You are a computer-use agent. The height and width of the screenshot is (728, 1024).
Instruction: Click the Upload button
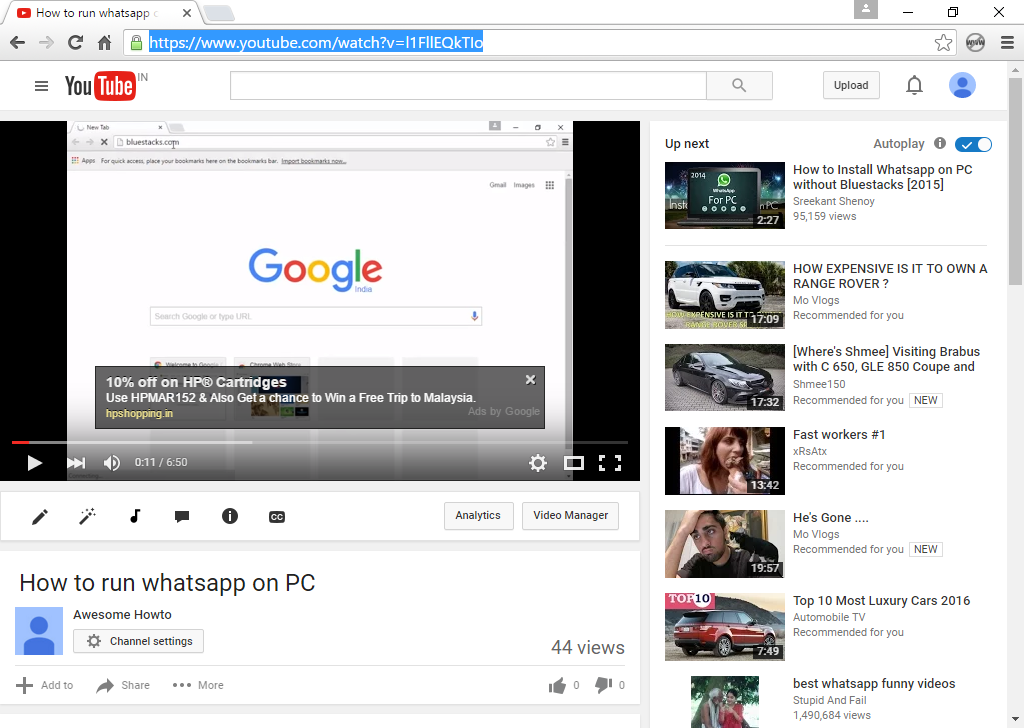tap(851, 86)
